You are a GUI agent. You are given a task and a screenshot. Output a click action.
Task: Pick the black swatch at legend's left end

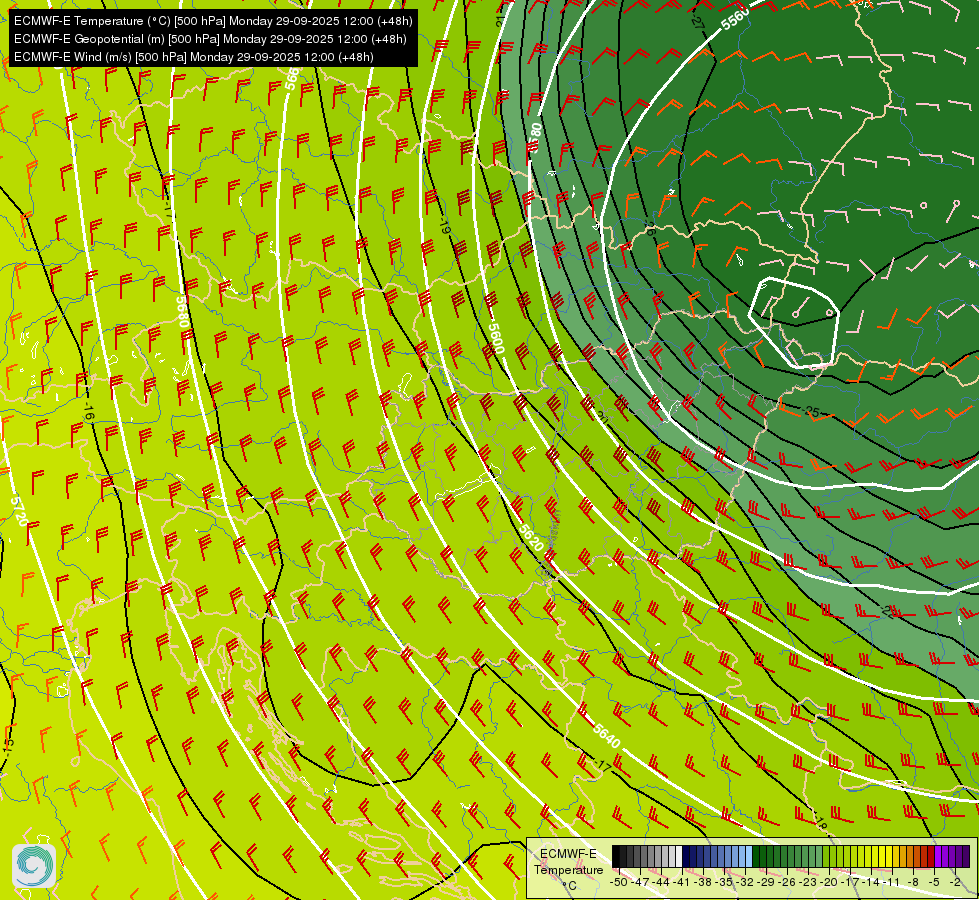[616, 857]
